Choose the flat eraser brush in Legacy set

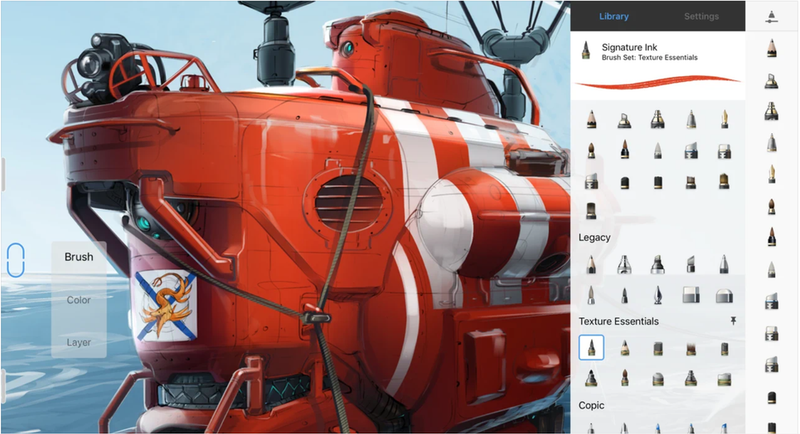[x=690, y=295]
